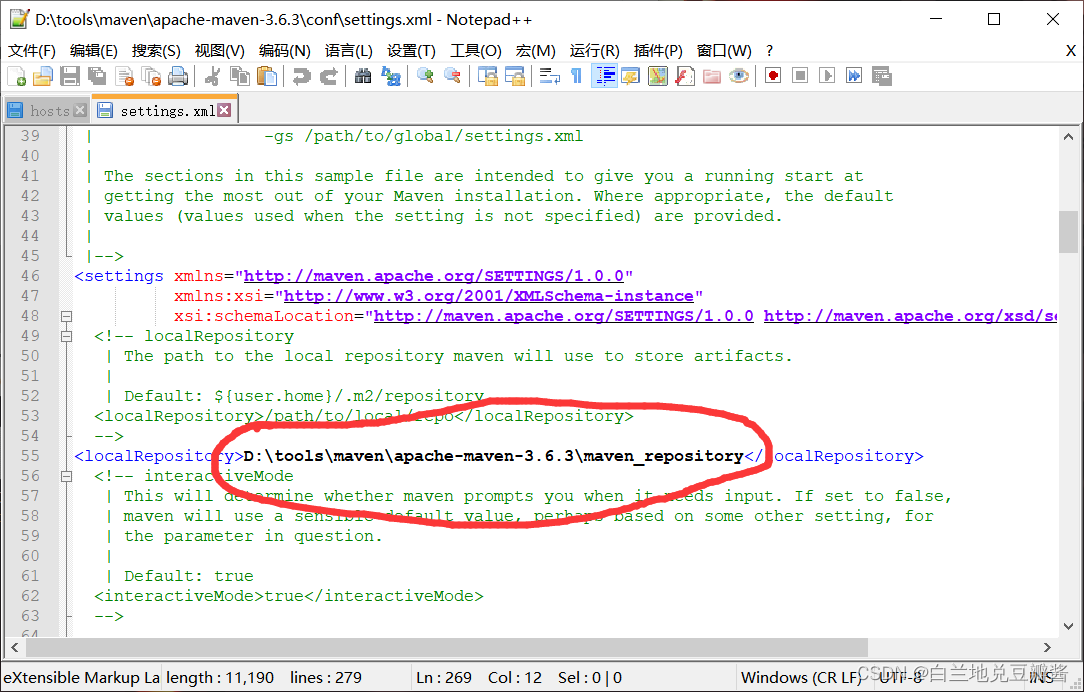Image resolution: width=1084 pixels, height=692 pixels.
Task: Open the 窗口(W) menu
Action: tap(724, 50)
